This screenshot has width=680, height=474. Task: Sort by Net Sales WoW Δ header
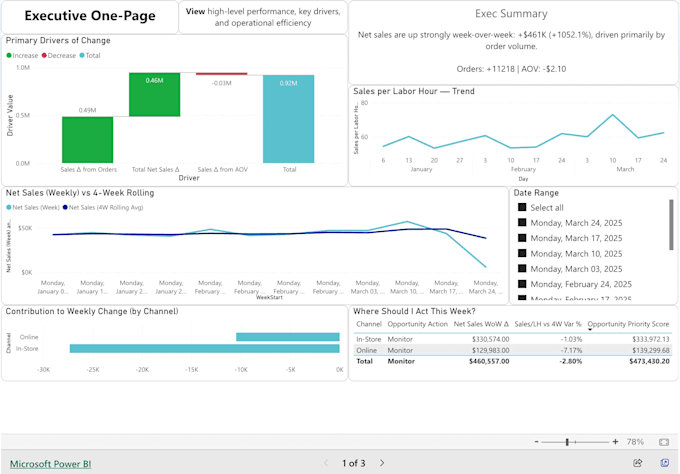(481, 324)
